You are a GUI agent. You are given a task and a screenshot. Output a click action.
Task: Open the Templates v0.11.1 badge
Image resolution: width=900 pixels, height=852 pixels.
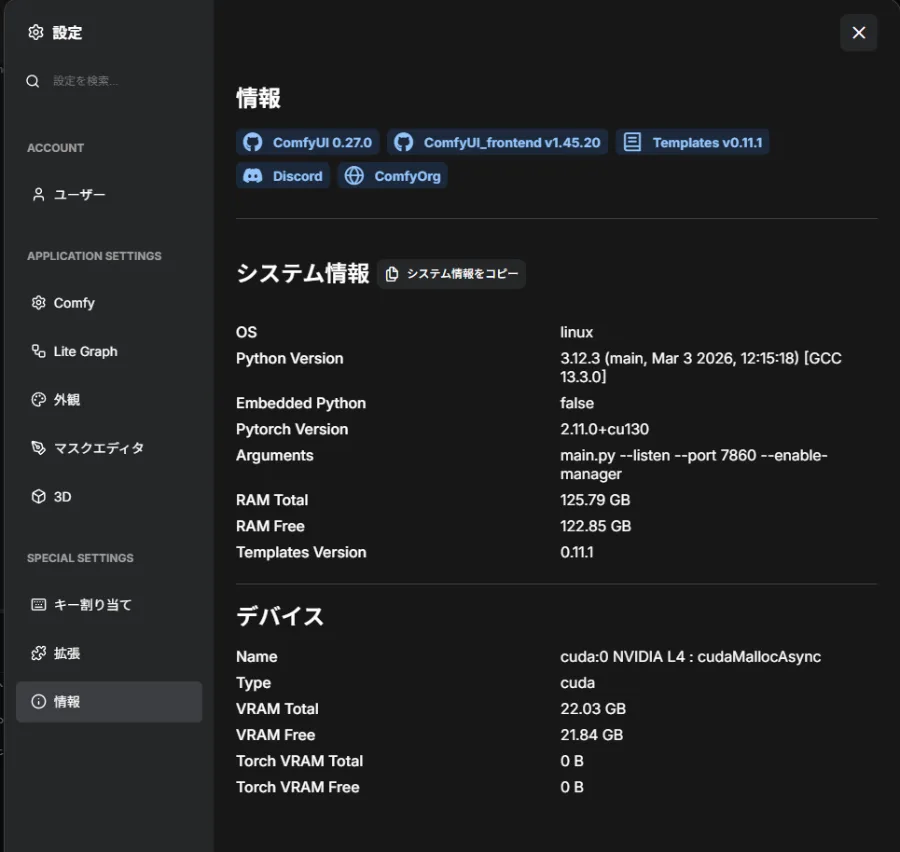pos(692,142)
